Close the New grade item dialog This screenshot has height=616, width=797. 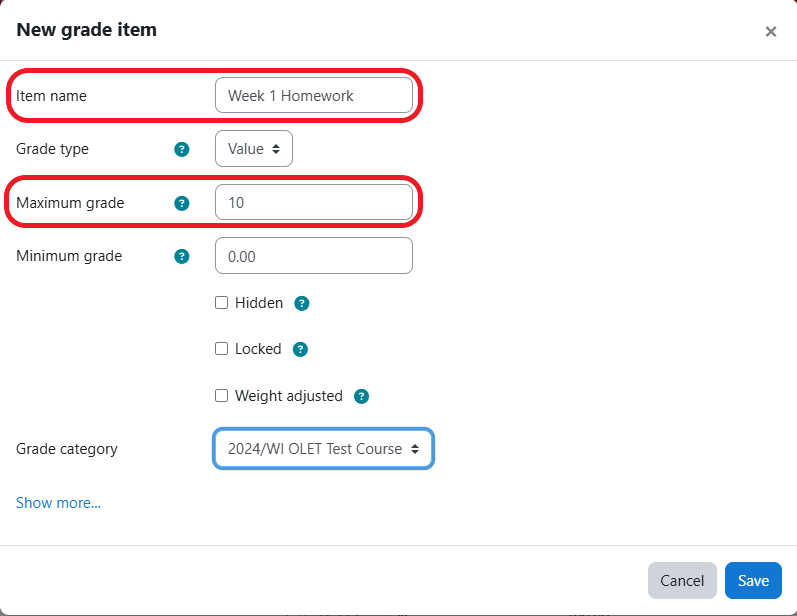tap(771, 31)
